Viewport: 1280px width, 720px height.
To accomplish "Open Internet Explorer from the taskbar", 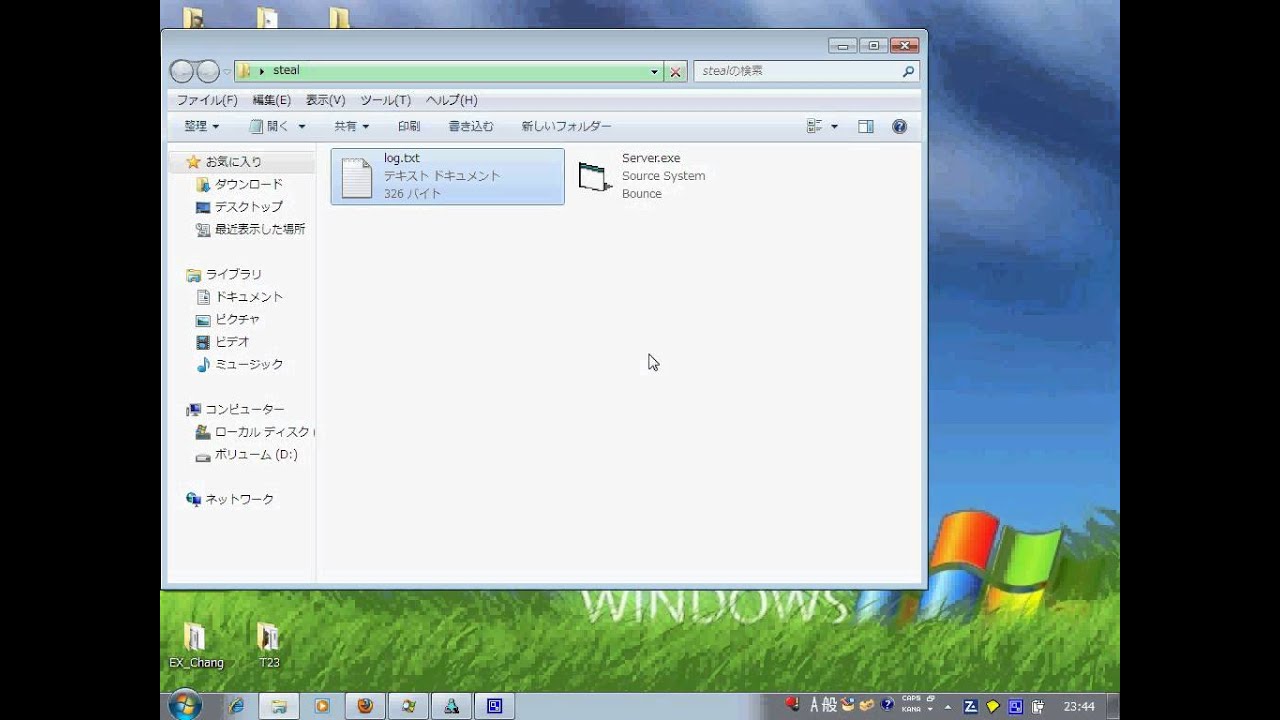I will (x=236, y=705).
